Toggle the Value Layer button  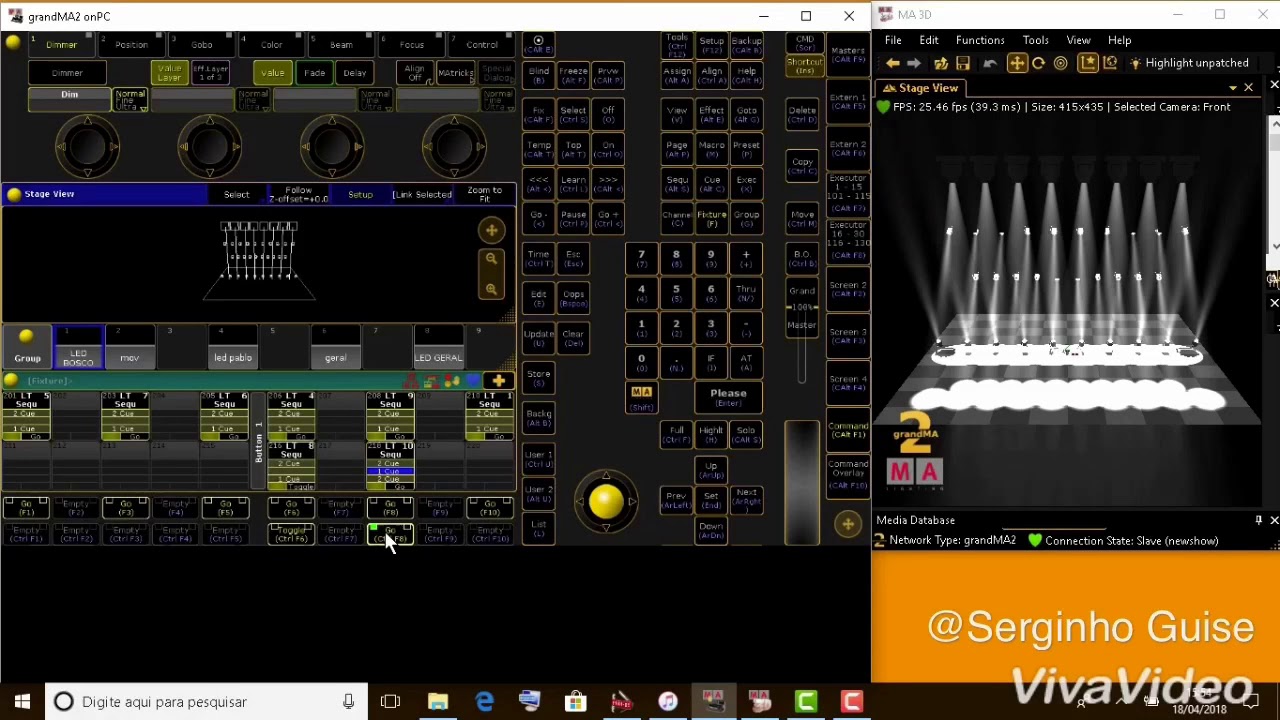(x=169, y=73)
